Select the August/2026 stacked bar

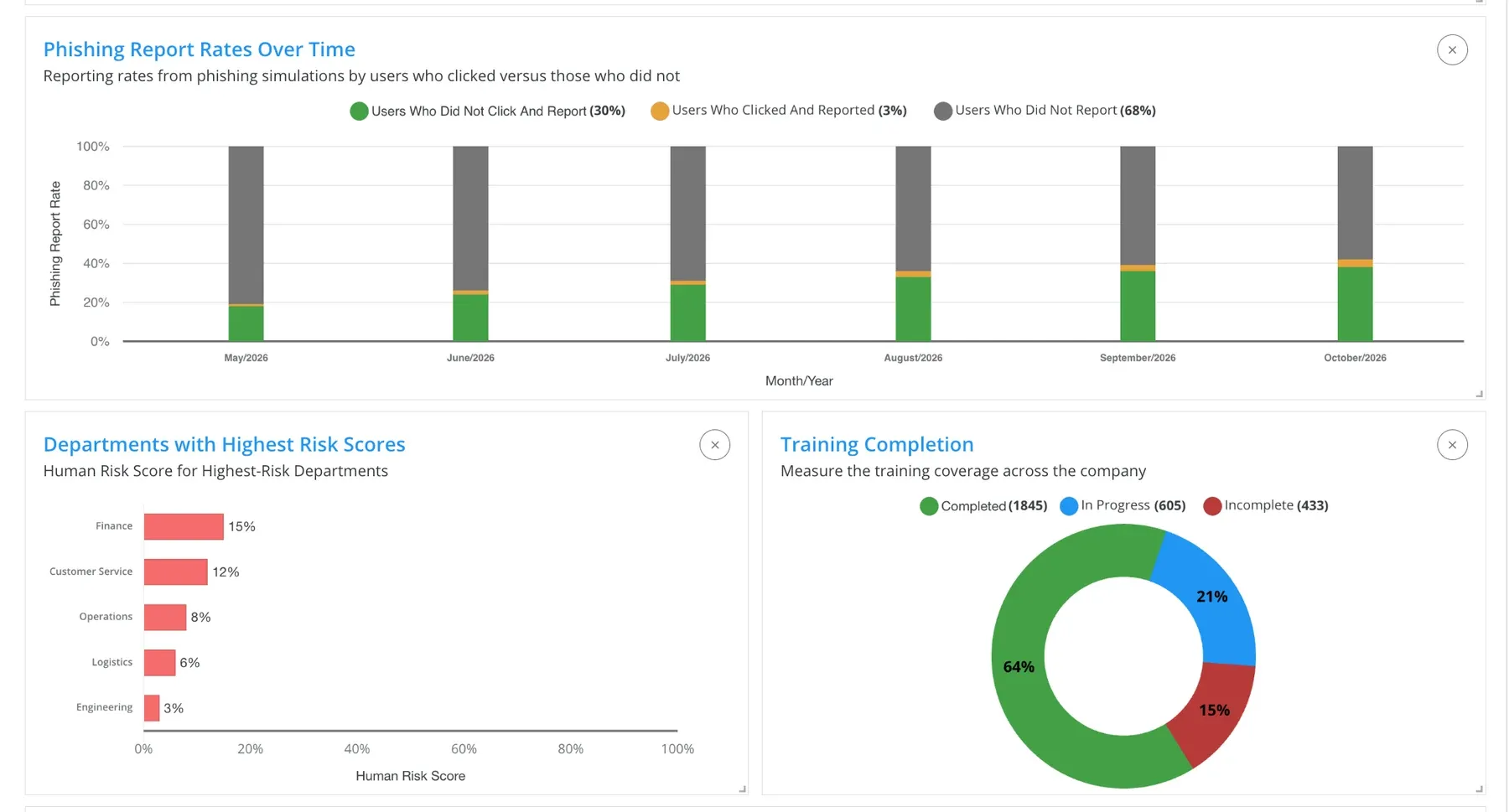pyautogui.click(x=913, y=244)
